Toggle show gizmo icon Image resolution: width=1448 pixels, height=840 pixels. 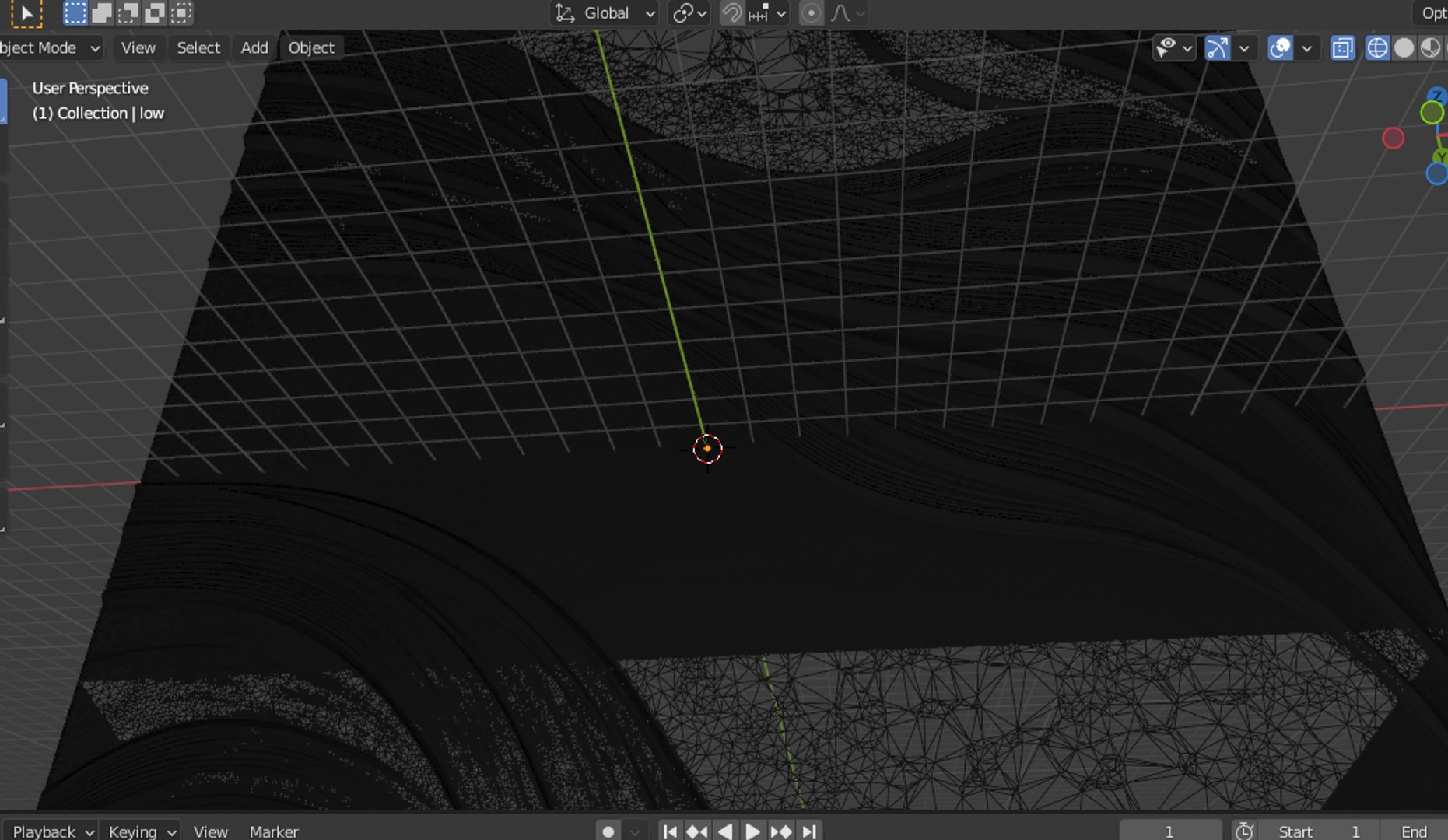[x=1217, y=48]
